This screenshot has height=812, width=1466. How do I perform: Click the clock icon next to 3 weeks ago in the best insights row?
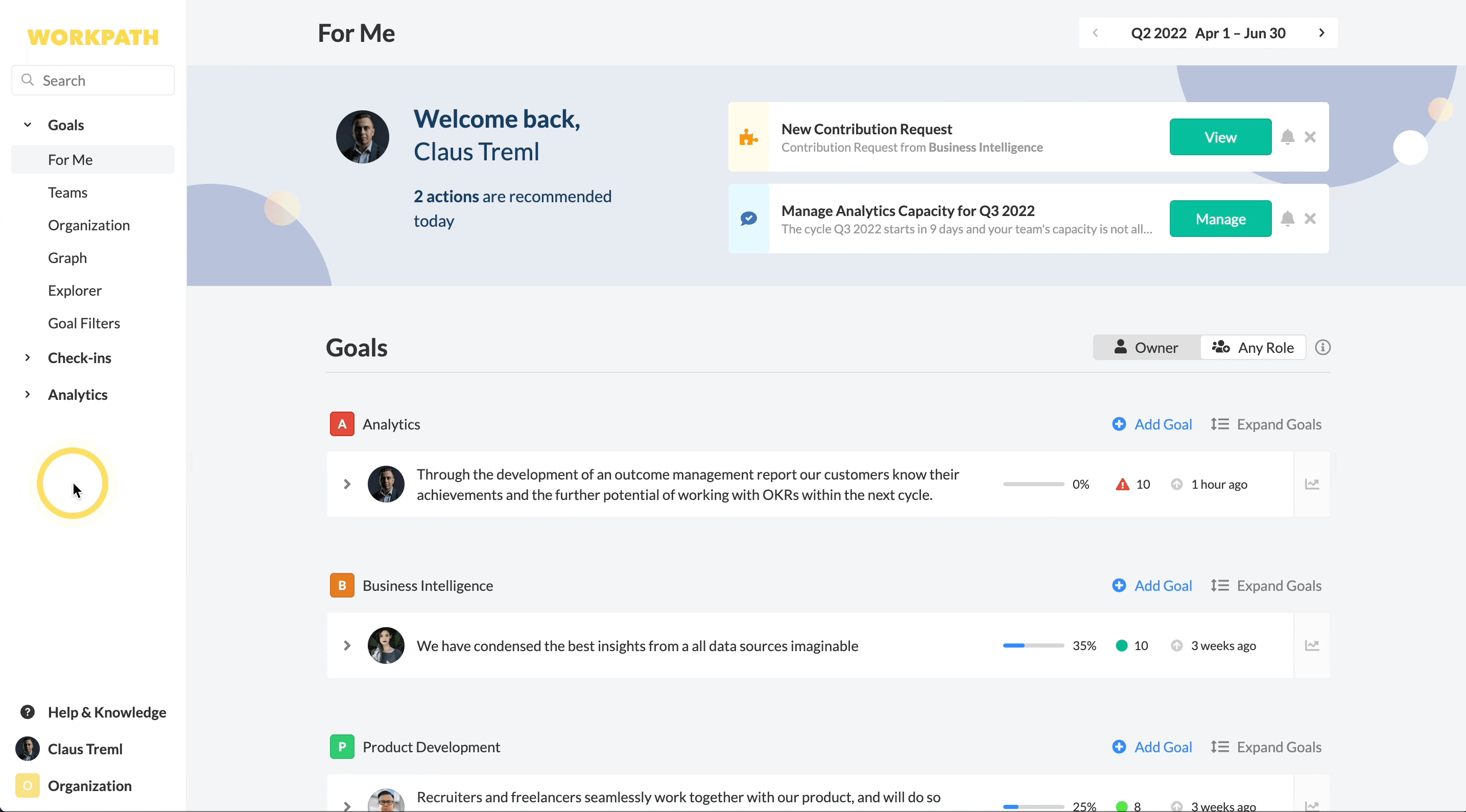[1177, 646]
